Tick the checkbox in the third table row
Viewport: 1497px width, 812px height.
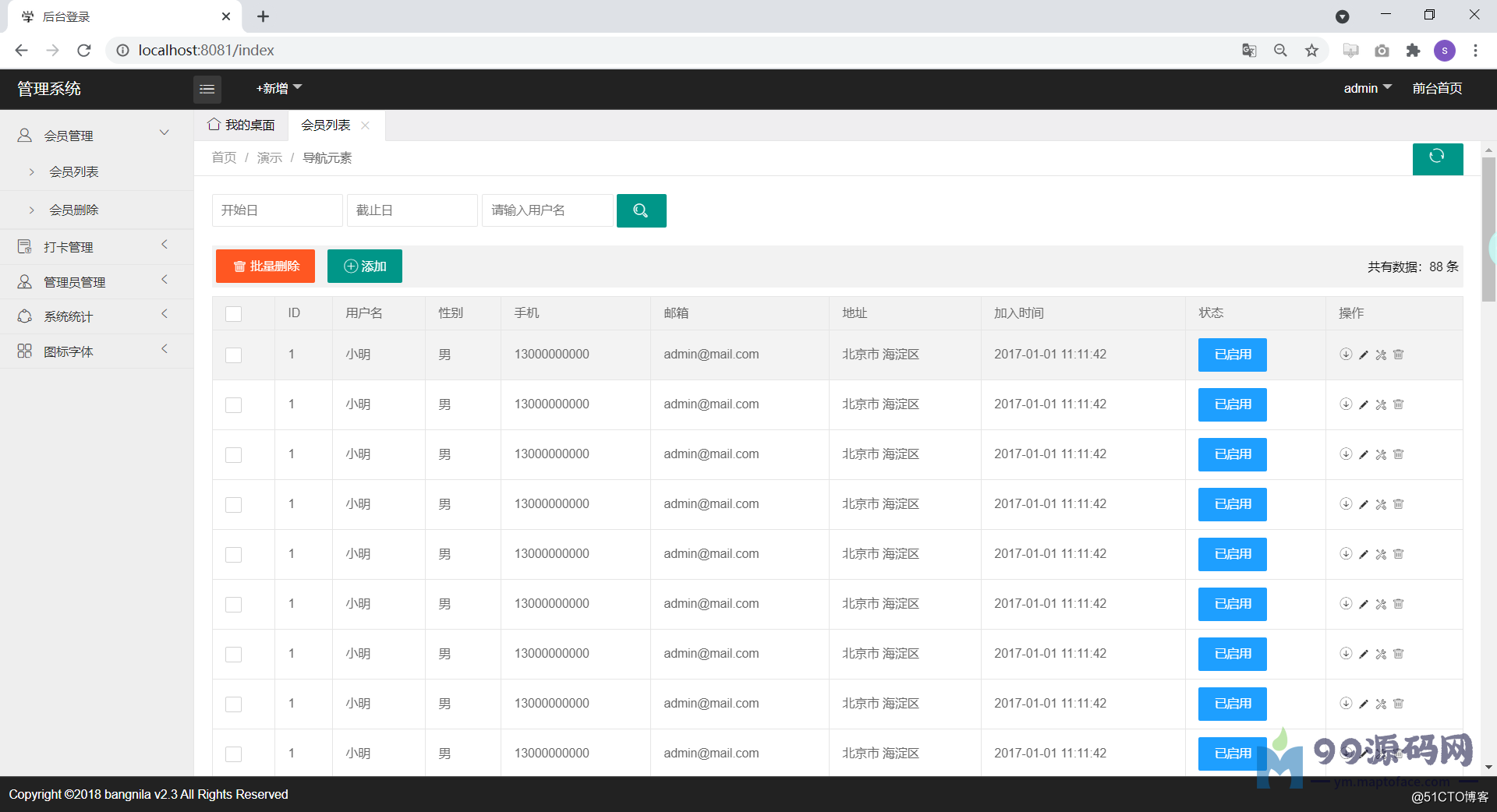pyautogui.click(x=233, y=455)
